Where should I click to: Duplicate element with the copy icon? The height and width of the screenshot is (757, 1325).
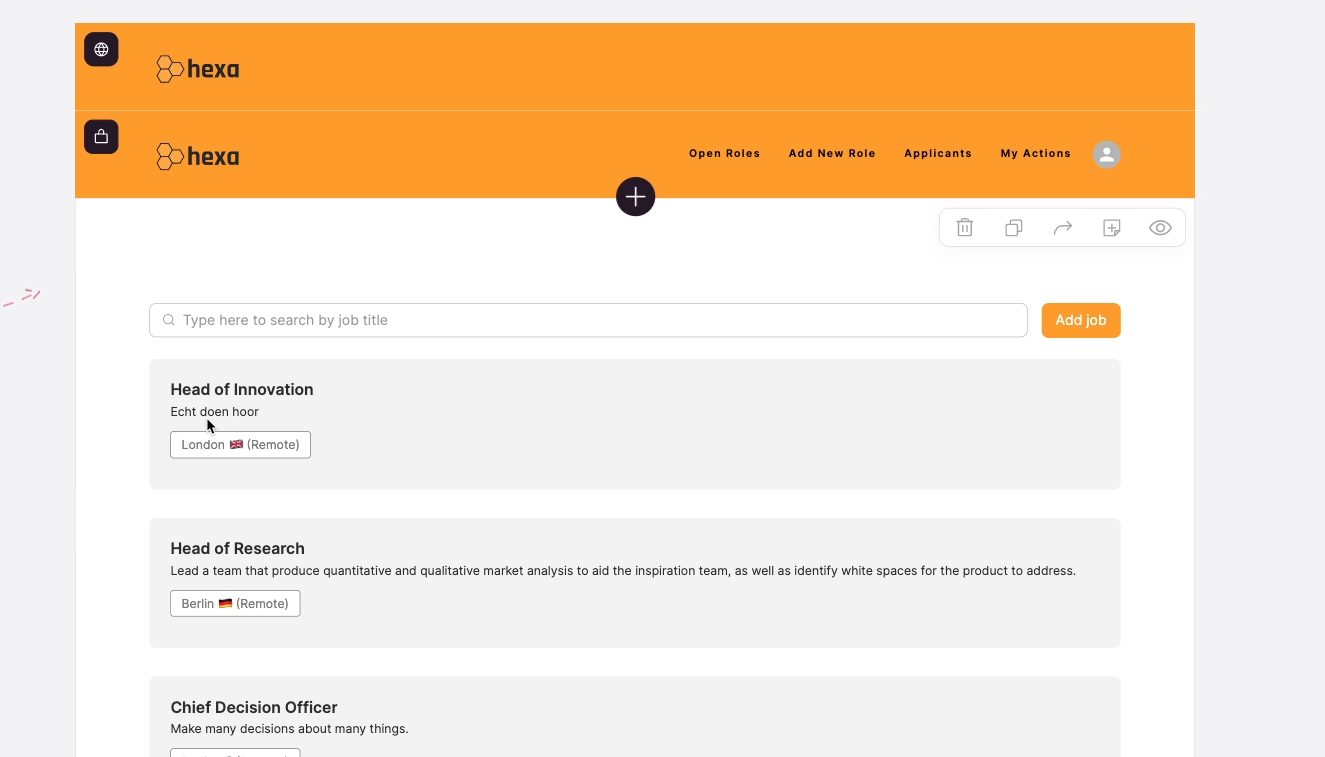point(1014,228)
